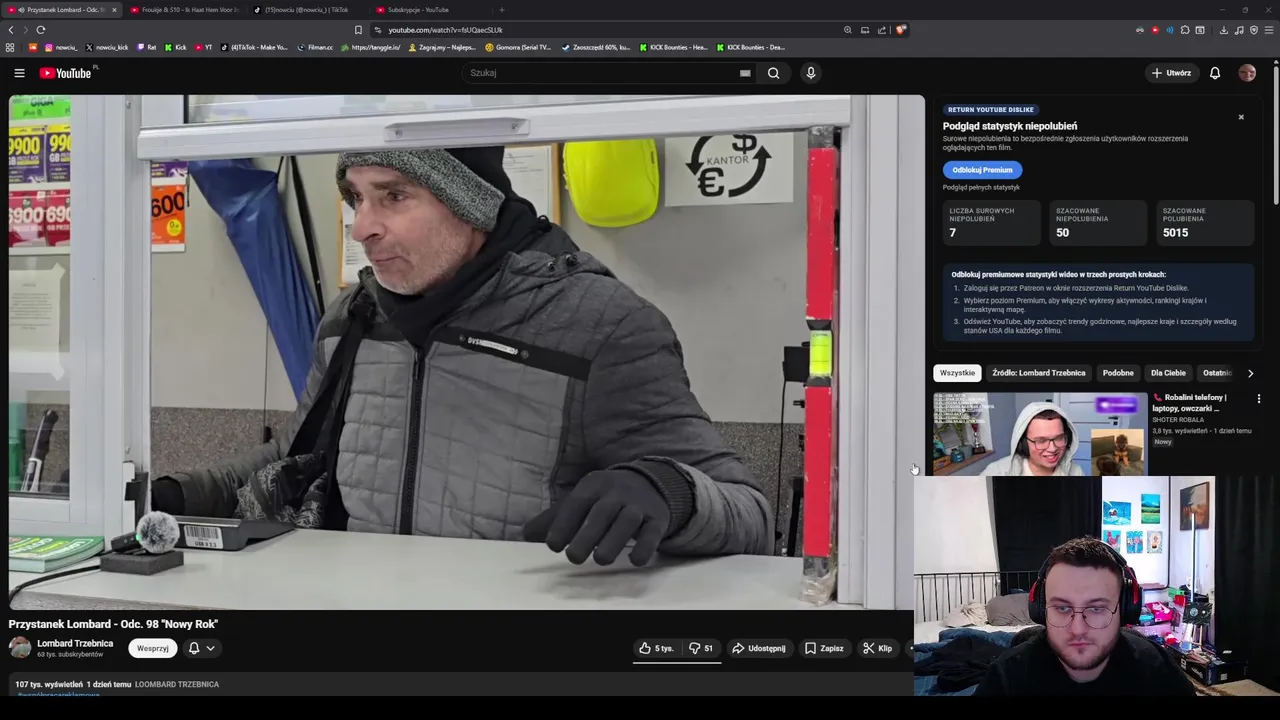The image size is (1280, 720).
Task: Reload the page
Action: pyautogui.click(x=41, y=30)
